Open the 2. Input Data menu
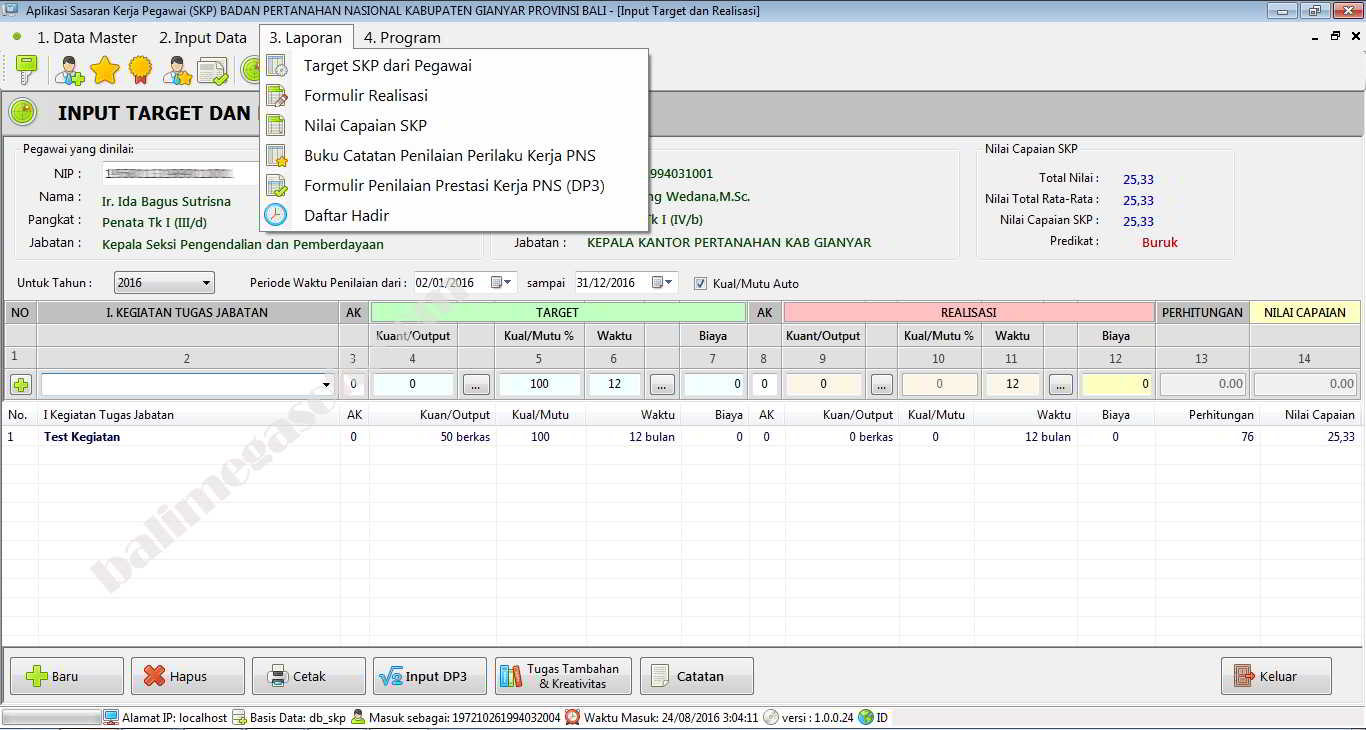The image size is (1366, 730). coord(202,38)
